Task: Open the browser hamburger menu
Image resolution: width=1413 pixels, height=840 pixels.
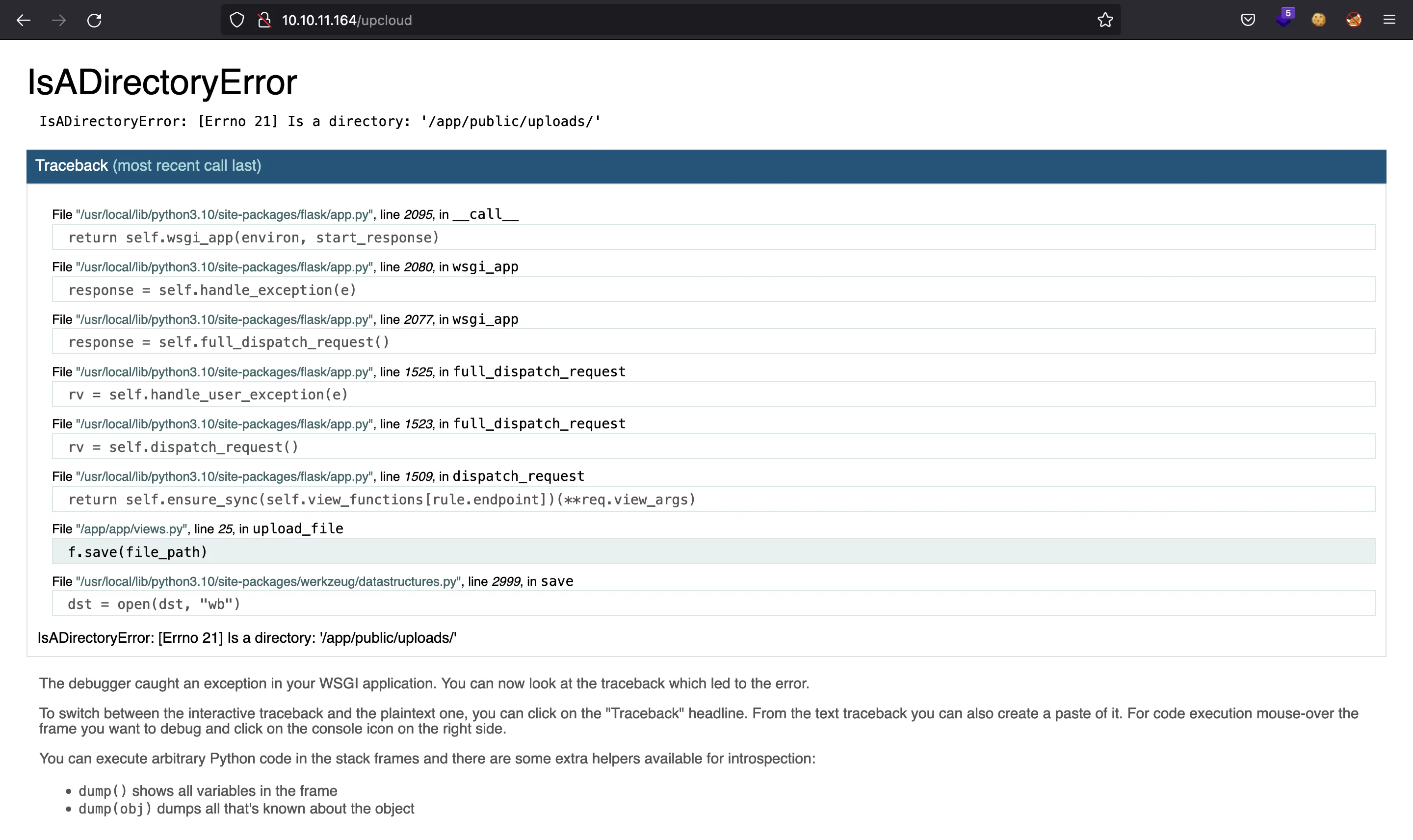Action: point(1389,21)
